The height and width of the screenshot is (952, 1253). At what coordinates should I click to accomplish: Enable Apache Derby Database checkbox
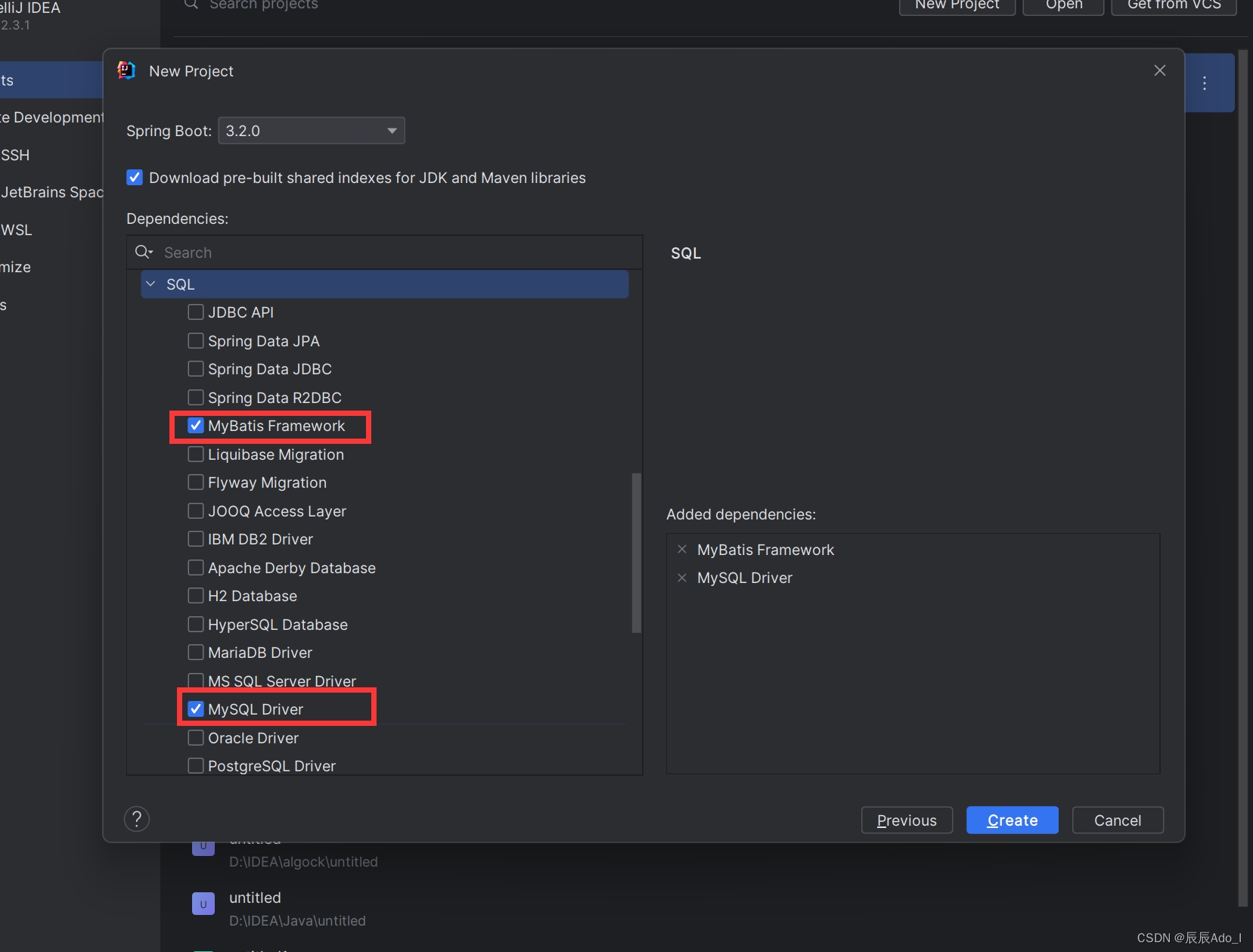click(x=196, y=567)
